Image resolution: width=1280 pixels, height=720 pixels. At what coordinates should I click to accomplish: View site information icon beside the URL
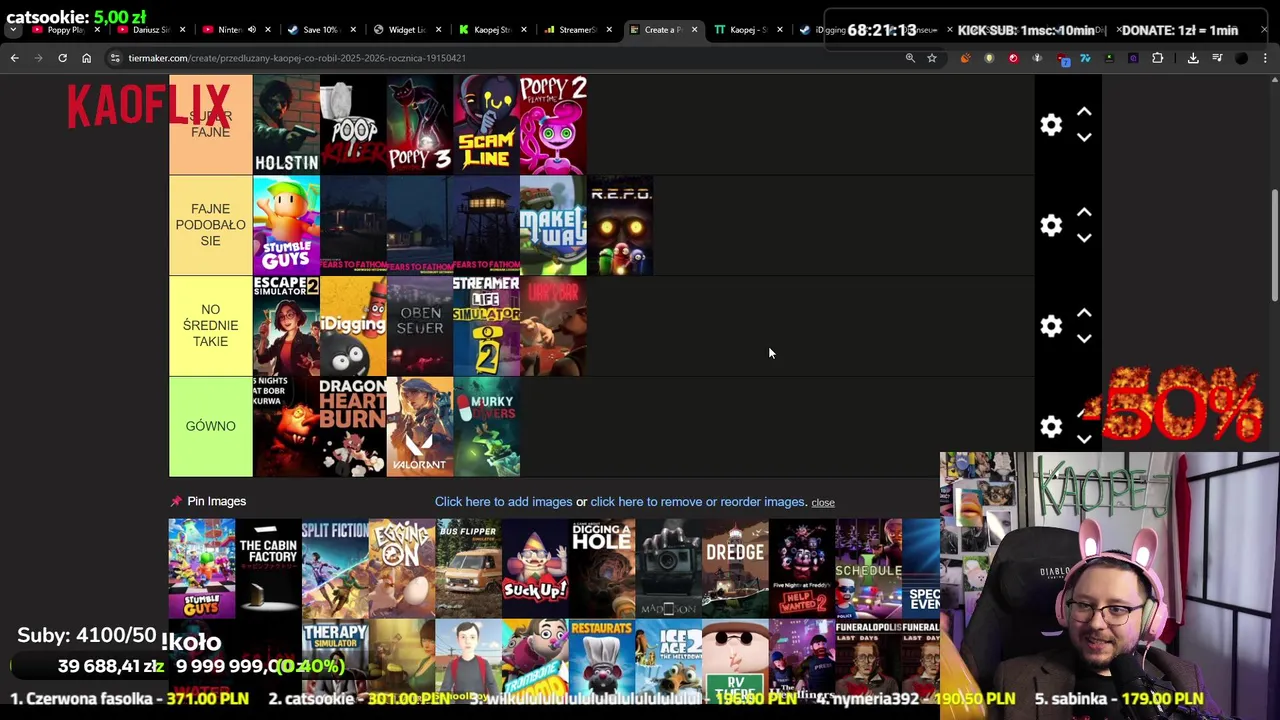point(115,58)
